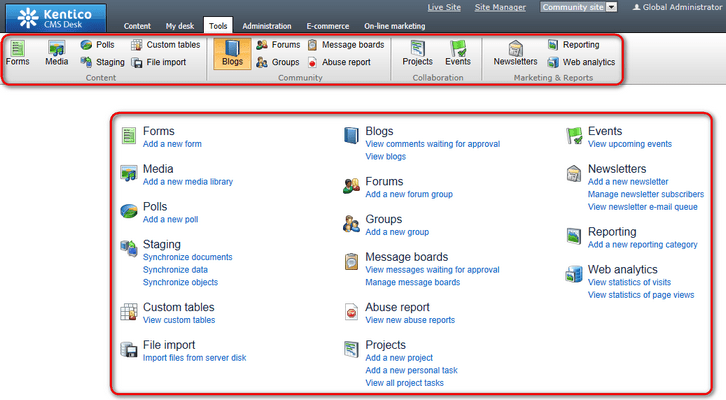This screenshot has width=726, height=400.
Task: Click the Kentico CMS Desk logo
Action: [56, 18]
